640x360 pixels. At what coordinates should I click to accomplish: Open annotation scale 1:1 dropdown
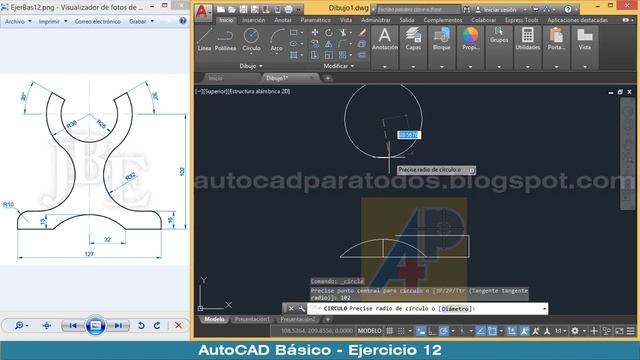(561, 331)
